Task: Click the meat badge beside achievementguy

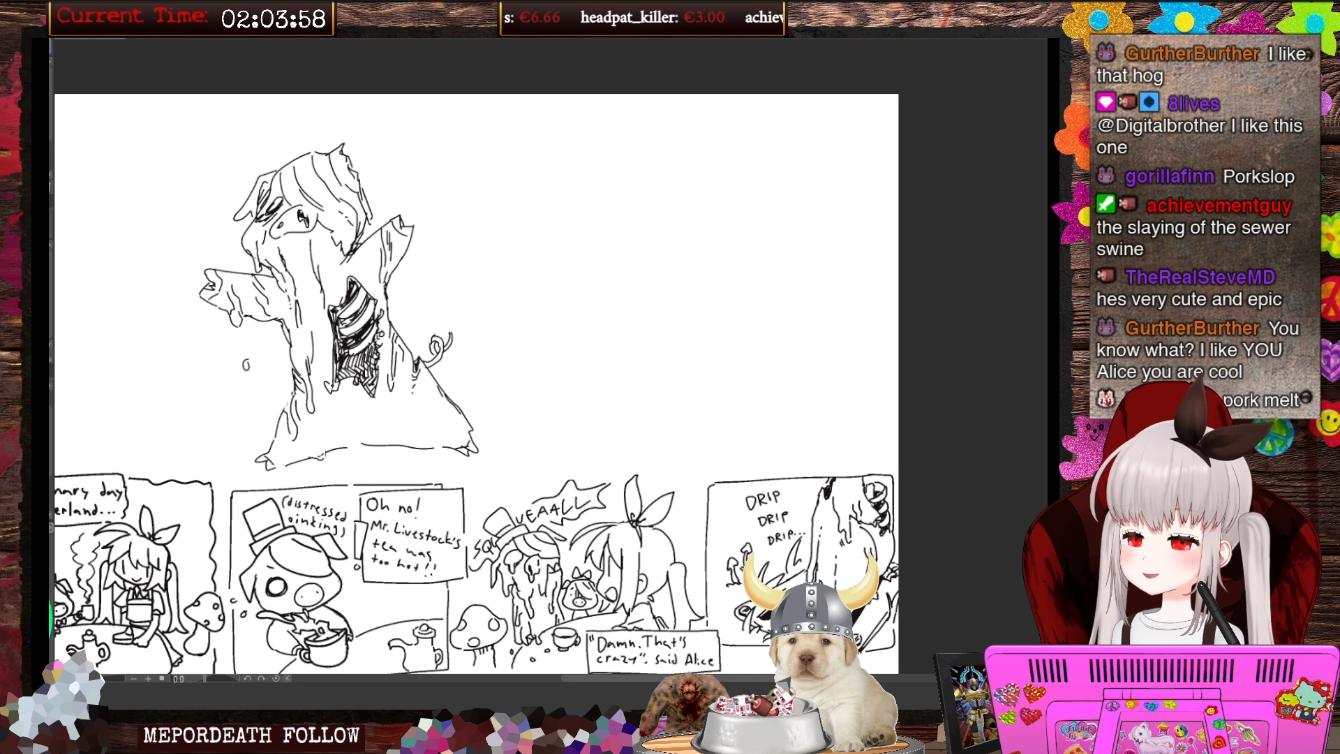Action: point(1128,205)
